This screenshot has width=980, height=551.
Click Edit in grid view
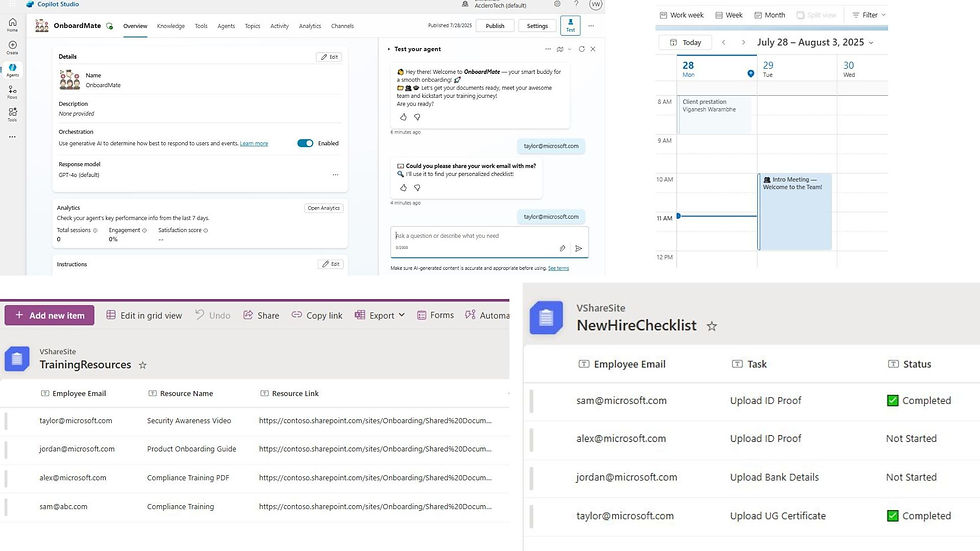144,315
